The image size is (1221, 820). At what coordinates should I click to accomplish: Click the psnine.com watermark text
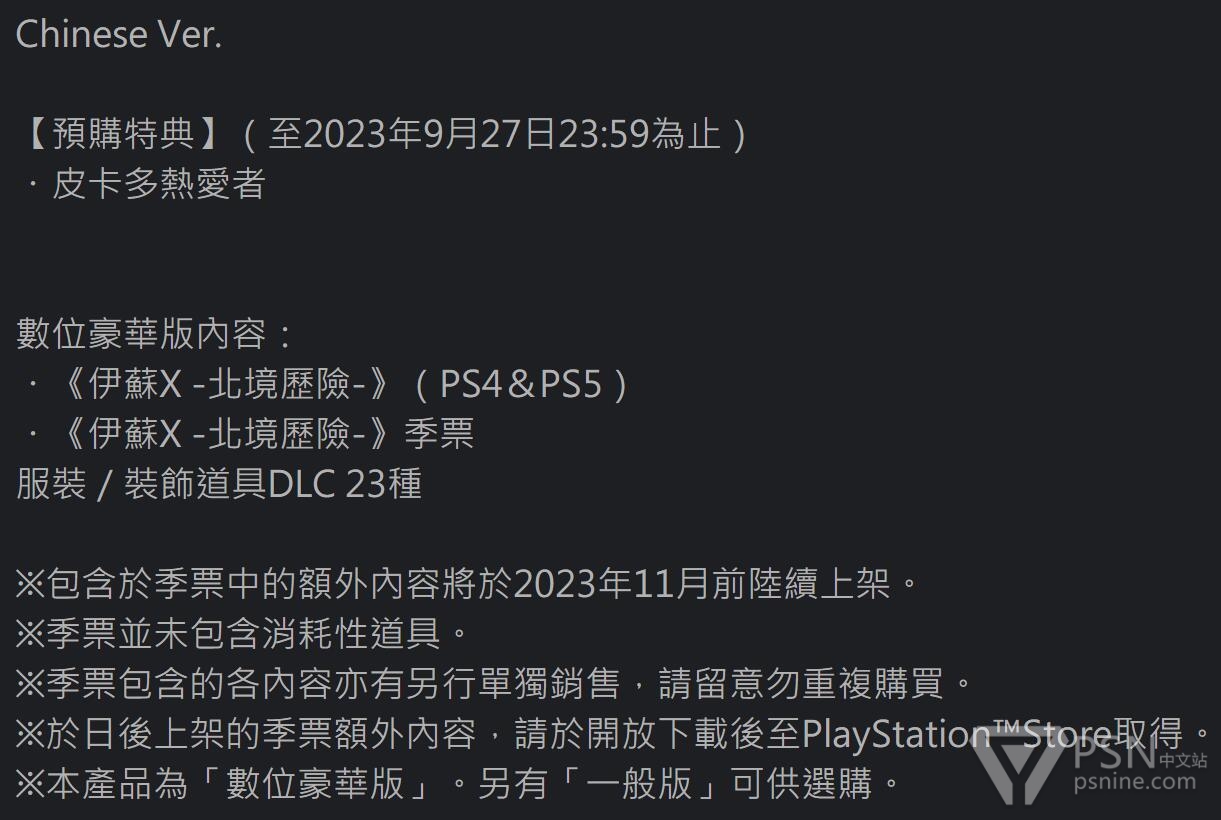(x=1134, y=782)
